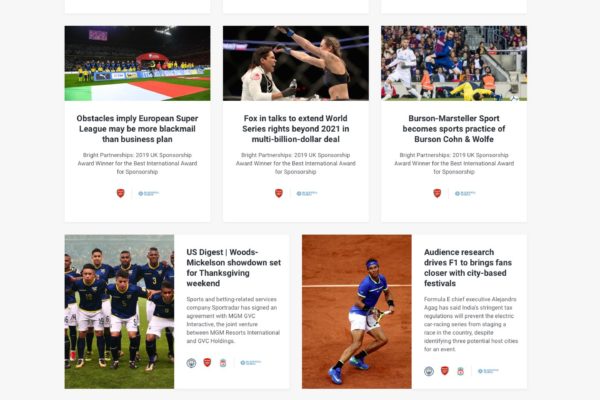Click the MMA fighters ring photo thumbnail
Screen dimensions: 600x400
(296, 63)
